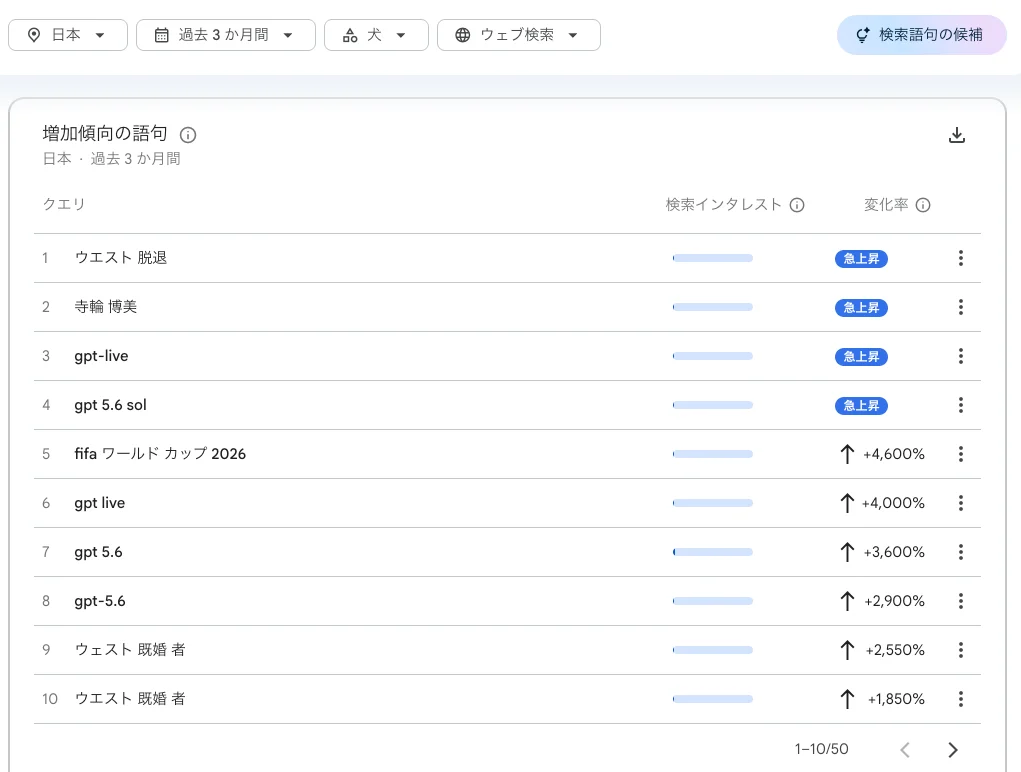Screen dimensions: 1021x772
Task: Select the query 寺輪 博美
Action: [x=105, y=307]
